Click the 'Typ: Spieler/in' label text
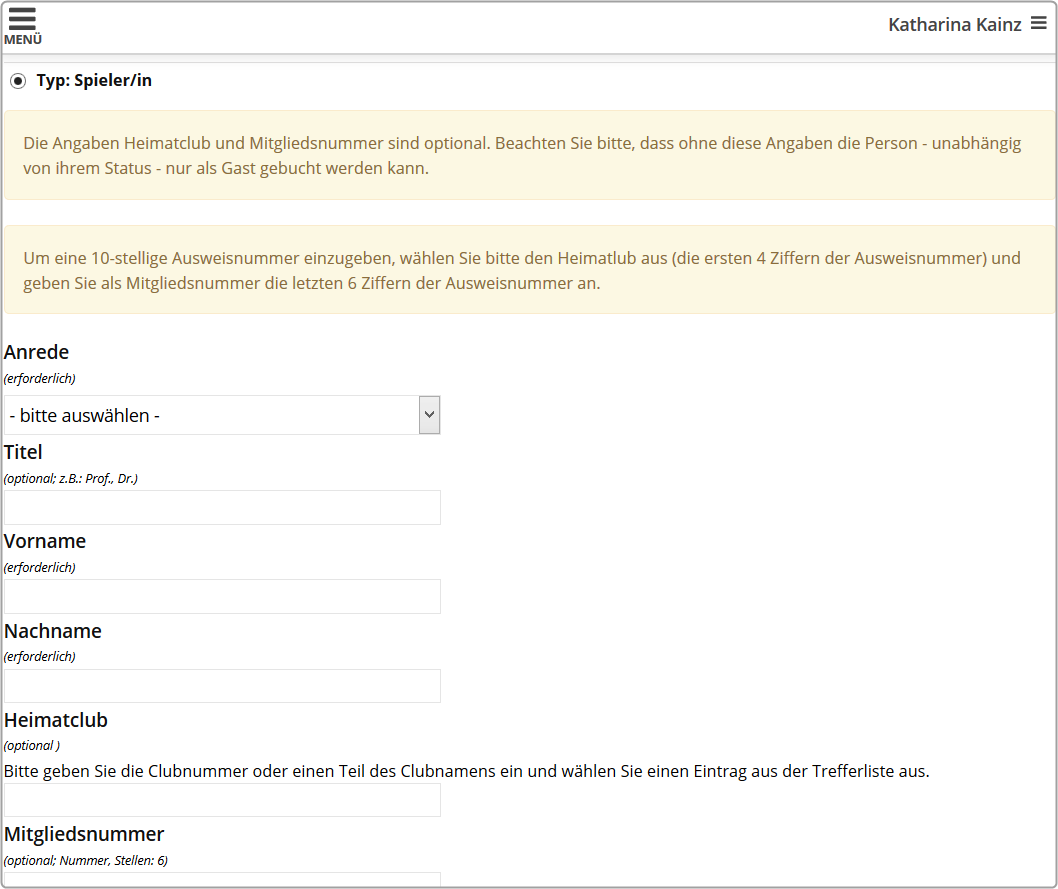1058x889 pixels. coord(94,81)
